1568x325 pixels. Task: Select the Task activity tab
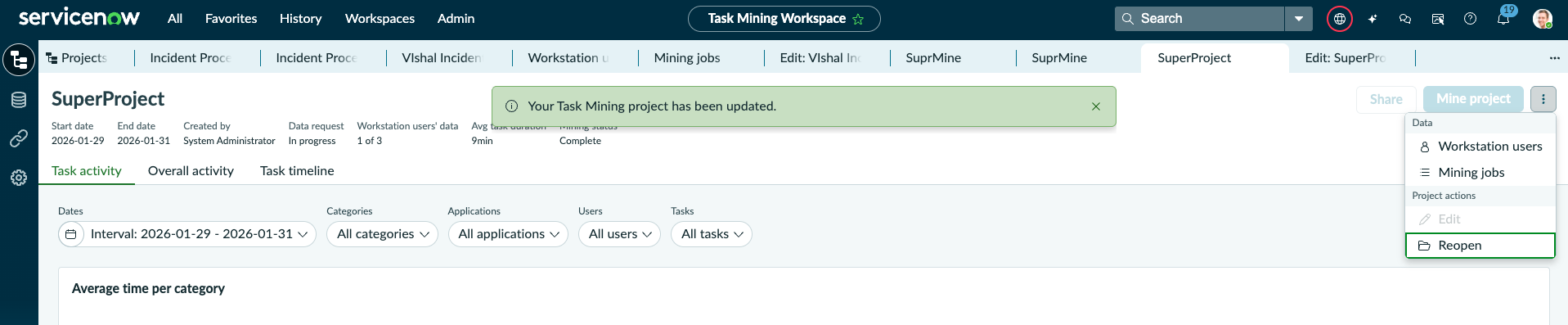pyautogui.click(x=87, y=170)
